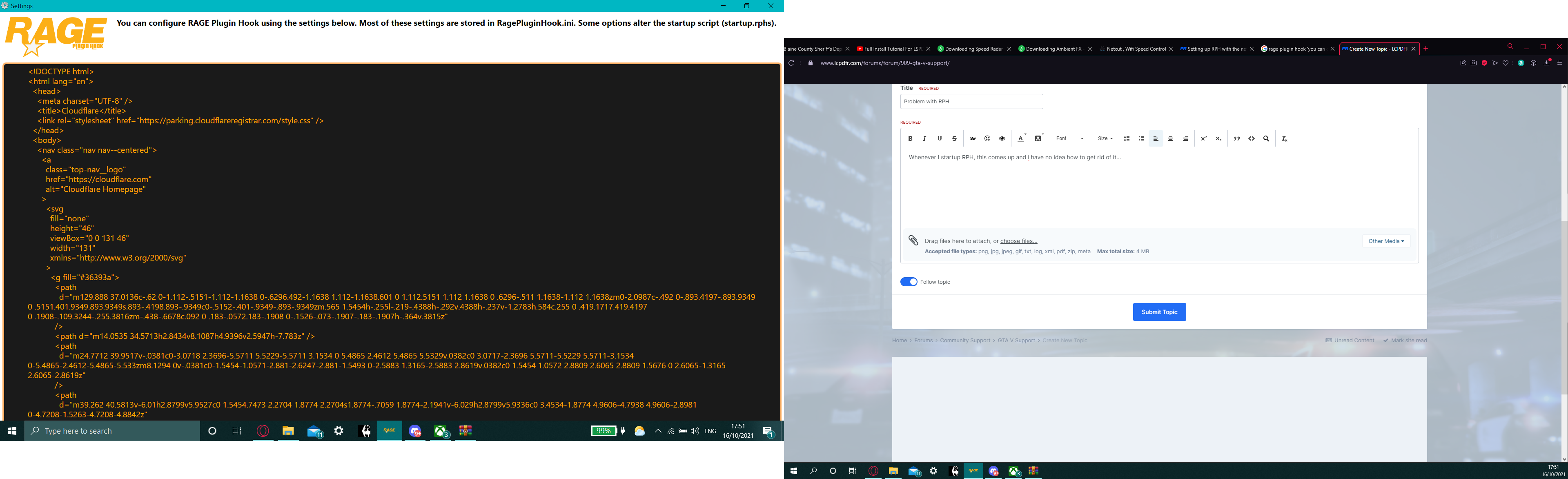Open the emoji picker
The width and height of the screenshot is (1568, 479).
coord(987,139)
